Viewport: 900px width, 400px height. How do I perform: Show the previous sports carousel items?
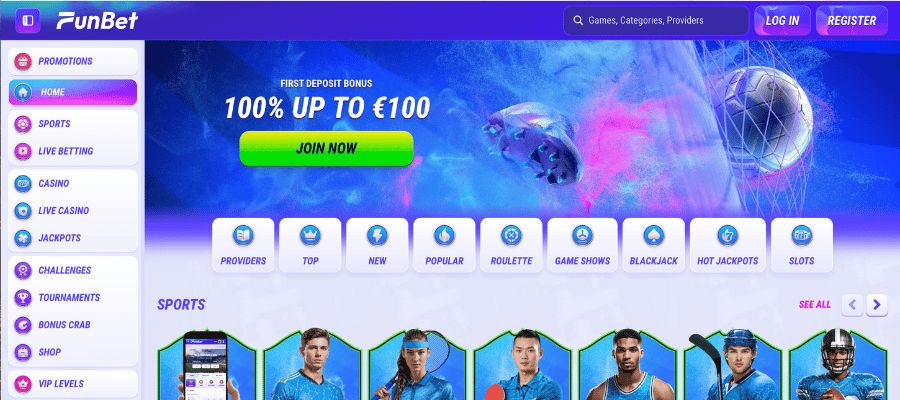pyautogui.click(x=852, y=305)
